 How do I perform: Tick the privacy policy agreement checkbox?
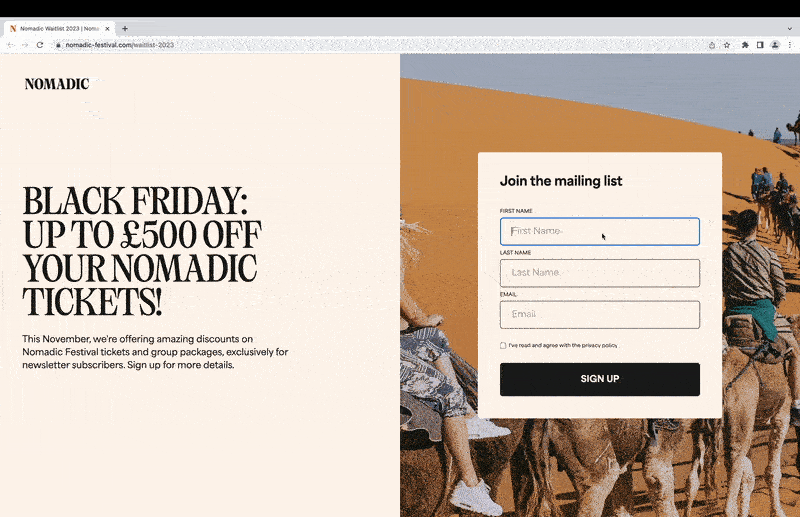click(503, 346)
